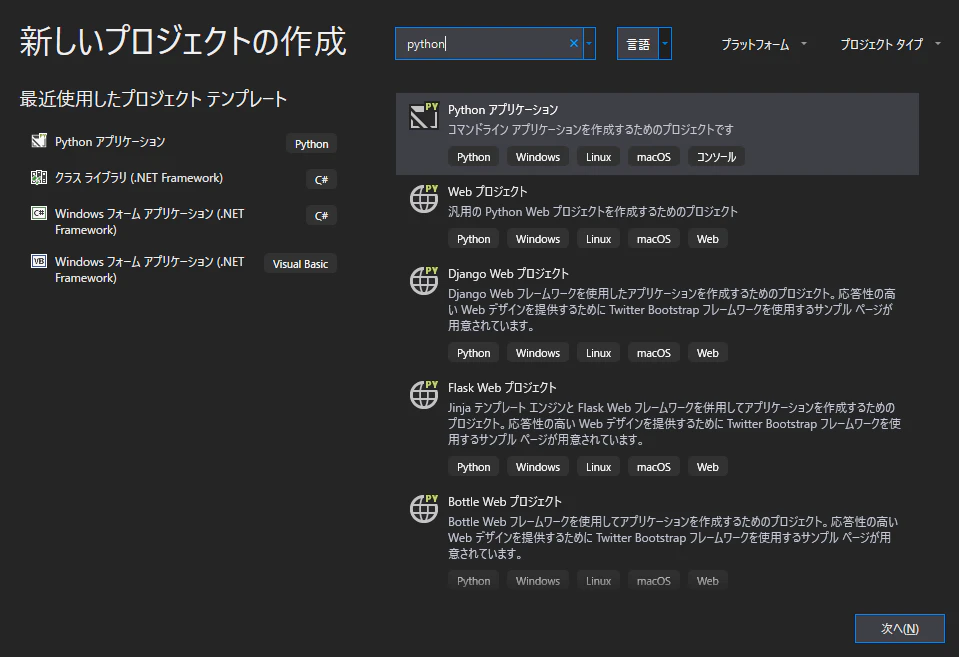Click the Jinja テンプレート Flask description text
The image size is (959, 657).
point(674,423)
